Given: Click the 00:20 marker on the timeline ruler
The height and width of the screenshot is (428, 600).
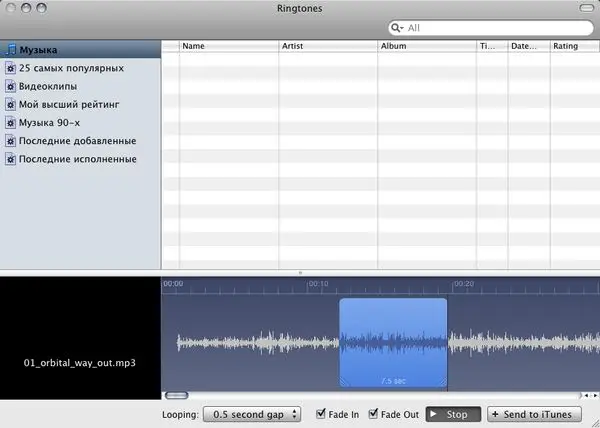Looking at the screenshot, I should click(x=463, y=284).
